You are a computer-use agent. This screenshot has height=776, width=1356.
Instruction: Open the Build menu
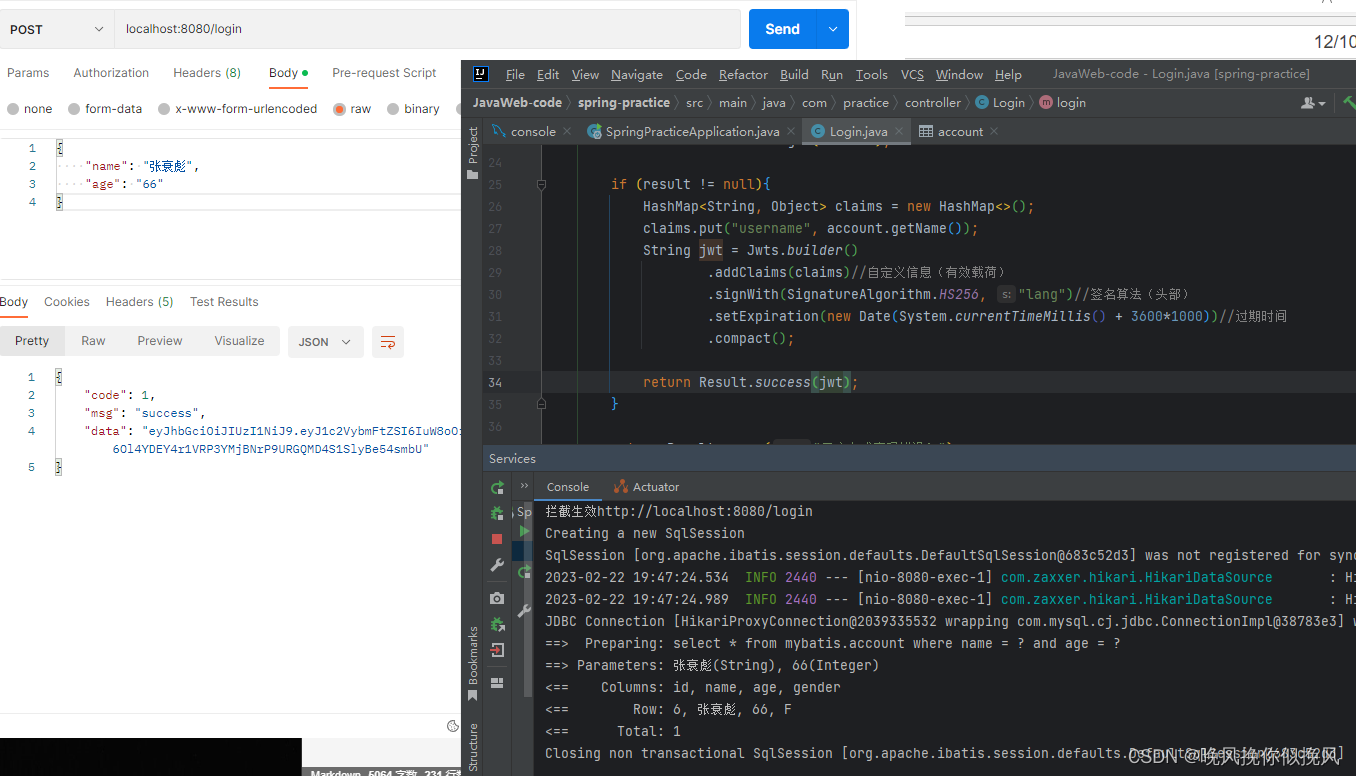point(794,74)
